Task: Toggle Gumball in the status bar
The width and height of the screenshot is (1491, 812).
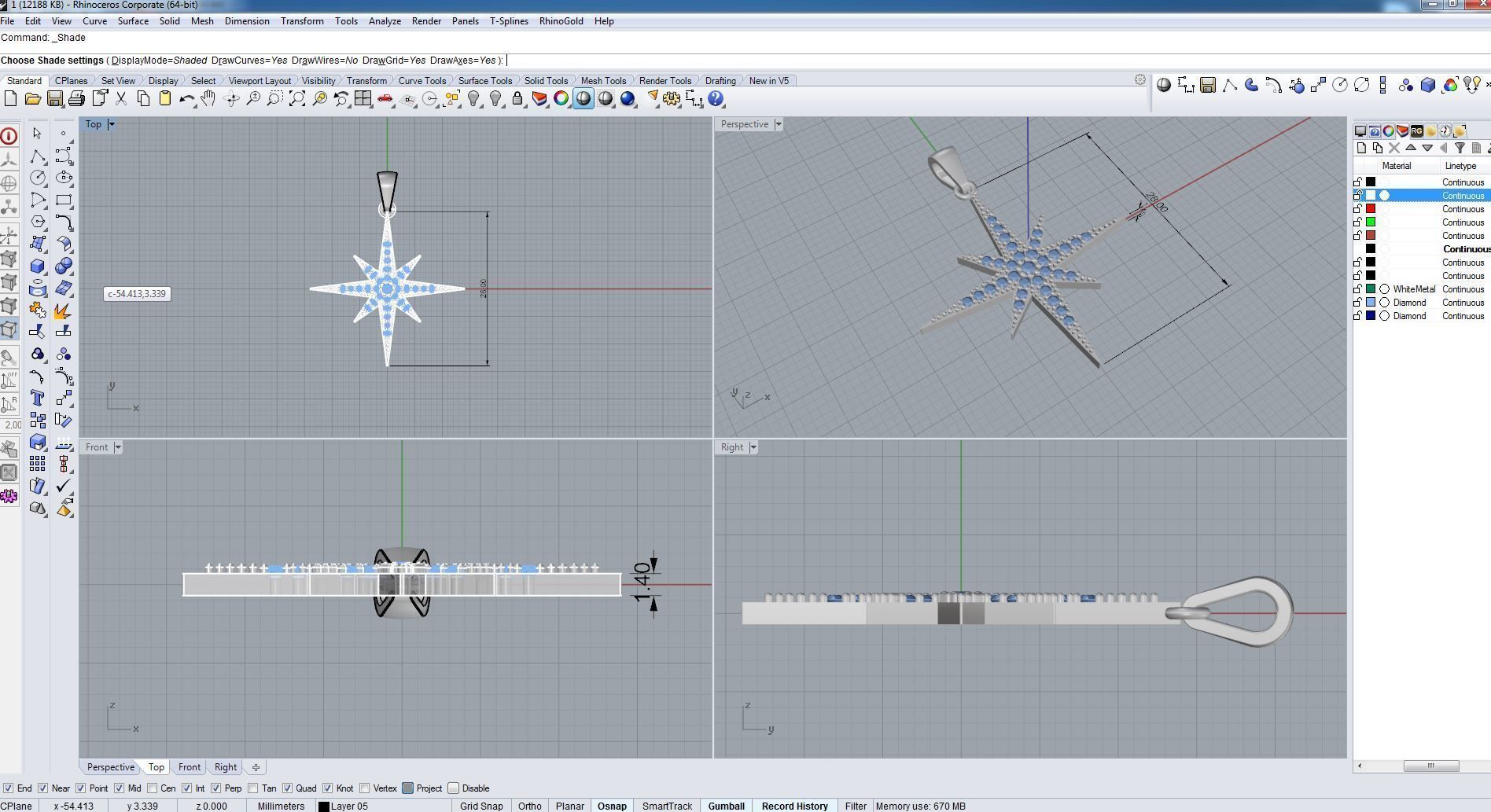Action: pyautogui.click(x=726, y=806)
